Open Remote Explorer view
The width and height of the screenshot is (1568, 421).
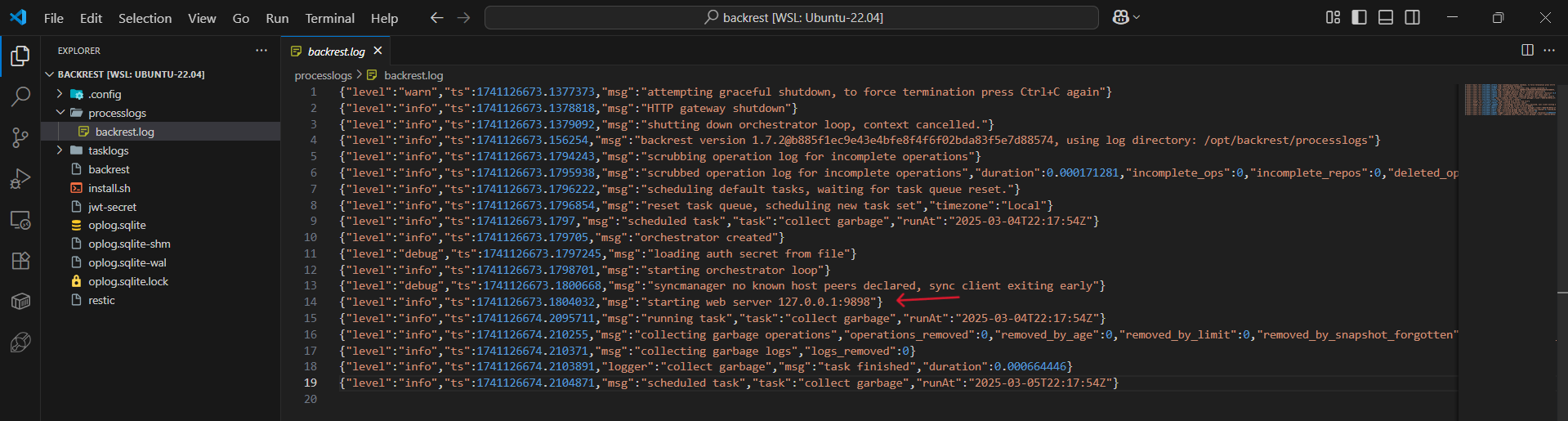point(20,220)
